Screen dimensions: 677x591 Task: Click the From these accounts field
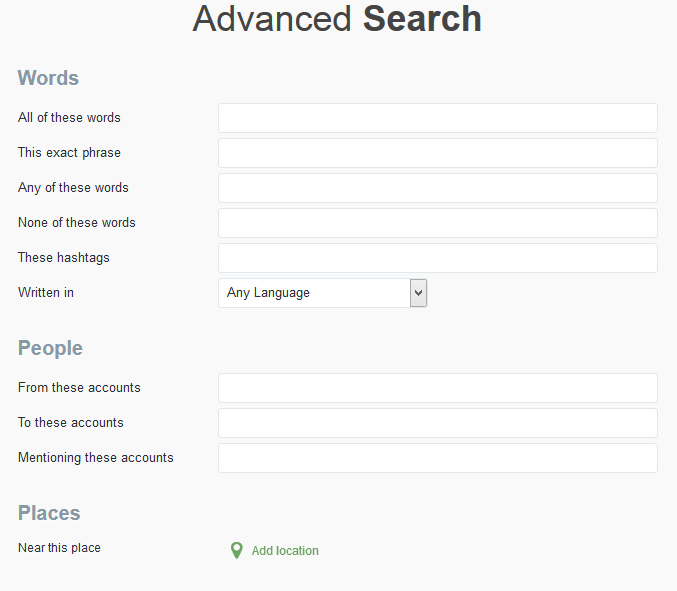[x=437, y=388]
